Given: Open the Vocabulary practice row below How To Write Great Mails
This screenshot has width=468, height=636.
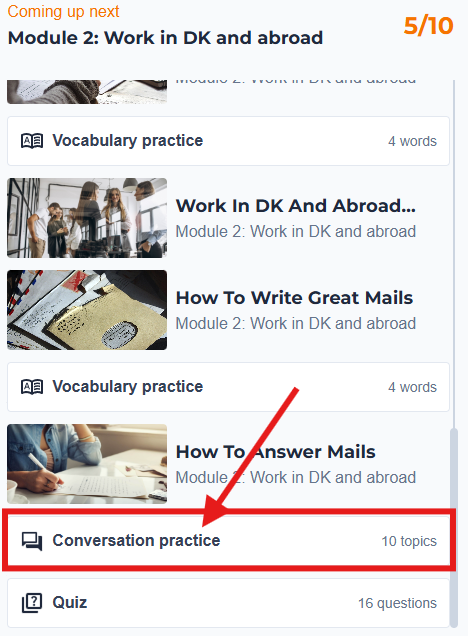Looking at the screenshot, I should click(228, 387).
